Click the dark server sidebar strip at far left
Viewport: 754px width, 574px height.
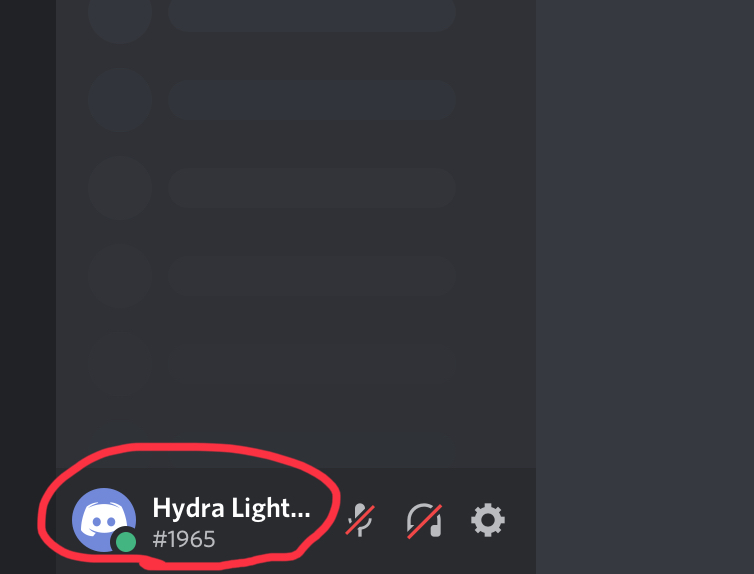coord(28,287)
